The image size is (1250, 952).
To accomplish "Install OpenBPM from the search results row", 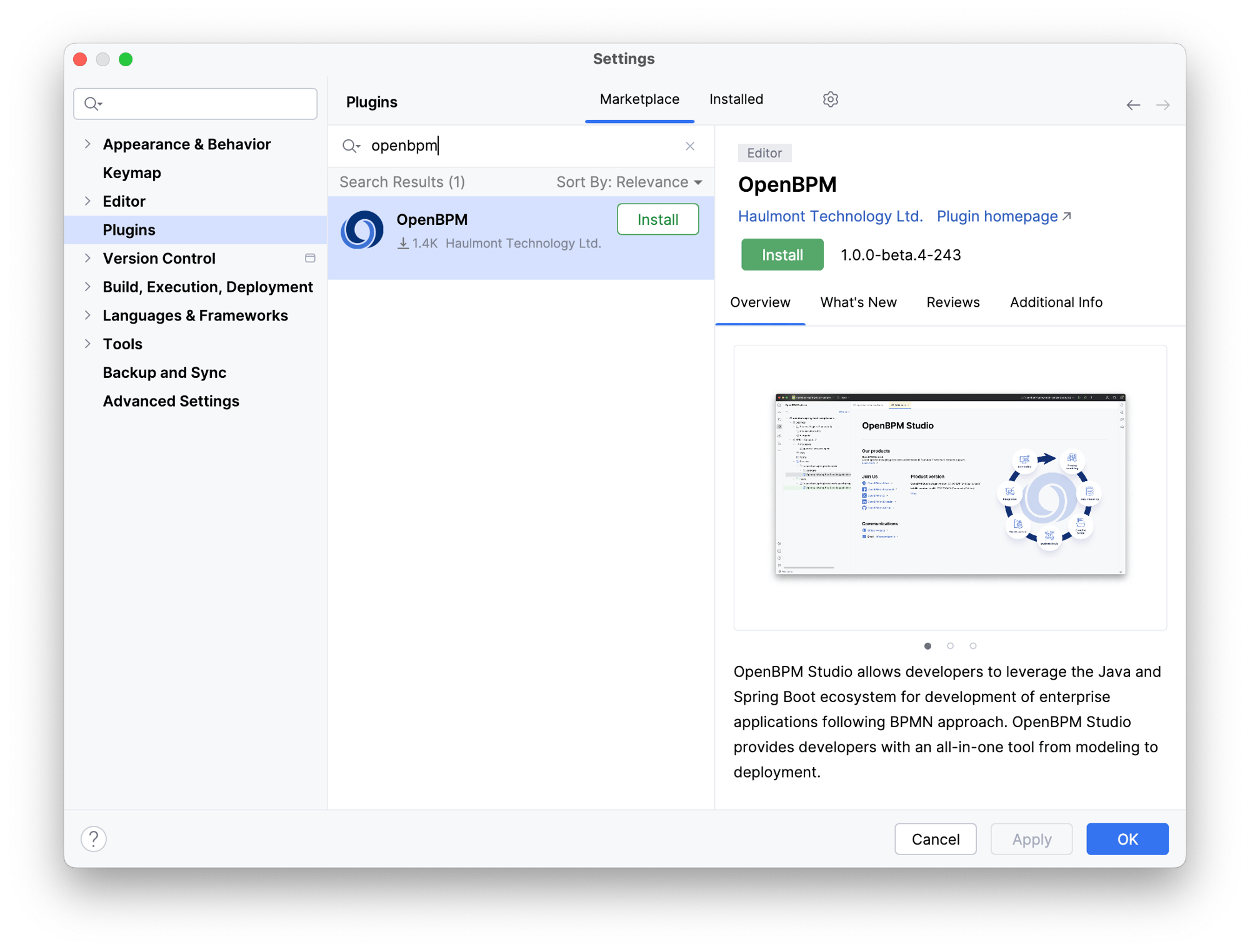I will 657,219.
